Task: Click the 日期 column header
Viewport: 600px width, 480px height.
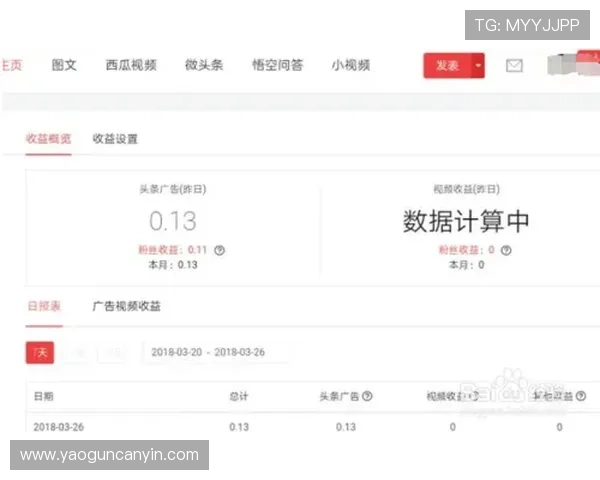Action: click(43, 396)
